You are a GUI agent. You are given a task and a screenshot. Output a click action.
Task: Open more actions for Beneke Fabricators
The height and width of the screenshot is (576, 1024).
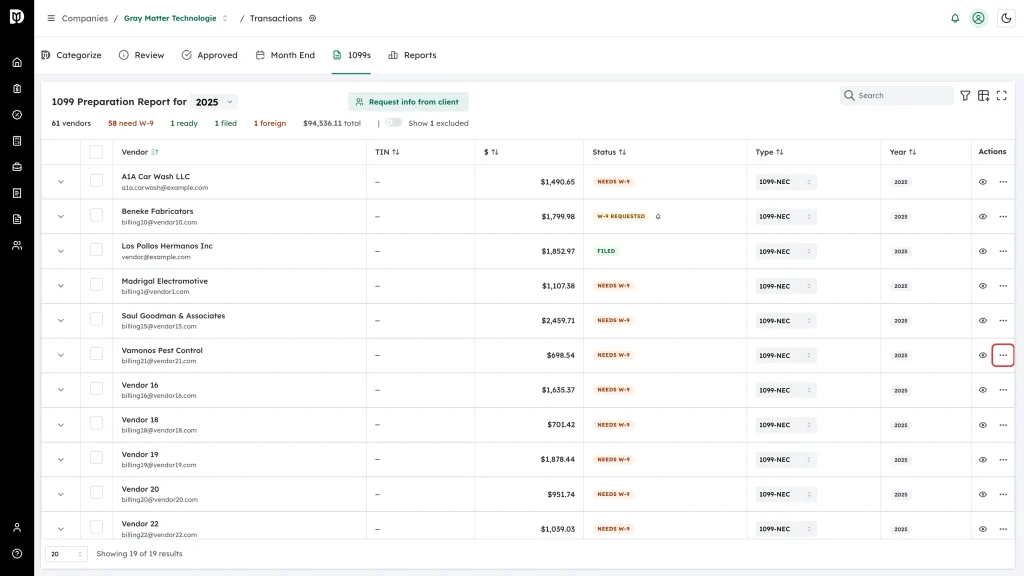1003,216
